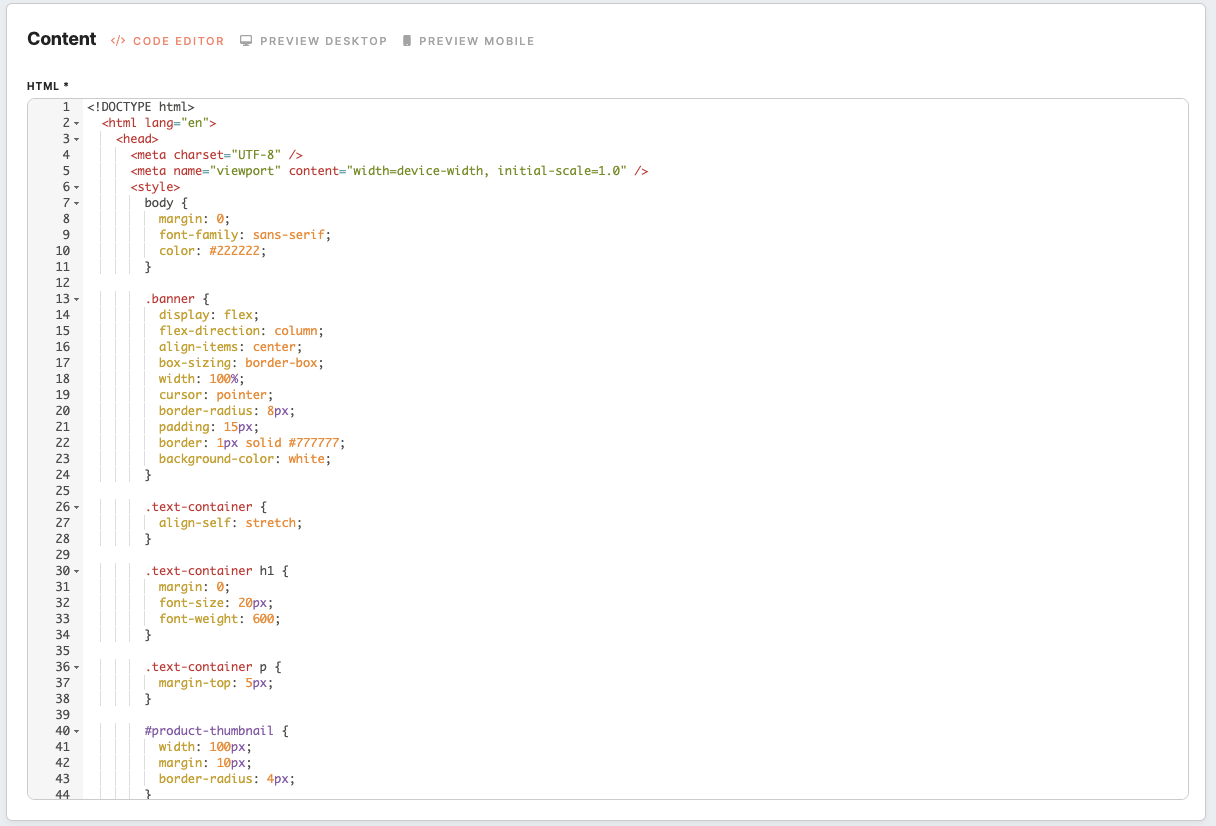Fold the .text-container p rule on line 36
The height and width of the screenshot is (826, 1216).
77,667
